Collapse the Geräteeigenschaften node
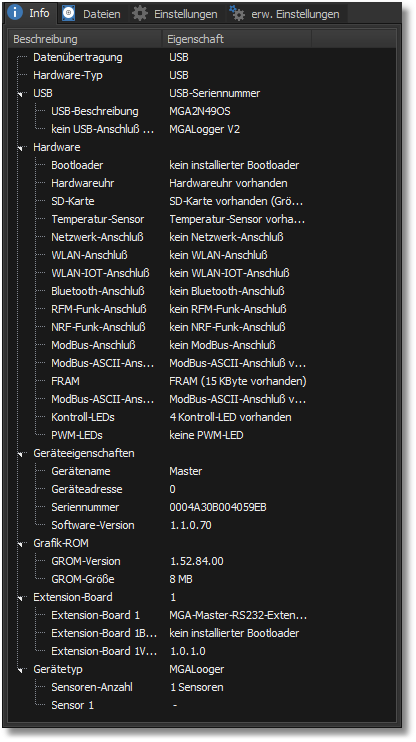This screenshot has width=416, height=742. (x=21, y=454)
